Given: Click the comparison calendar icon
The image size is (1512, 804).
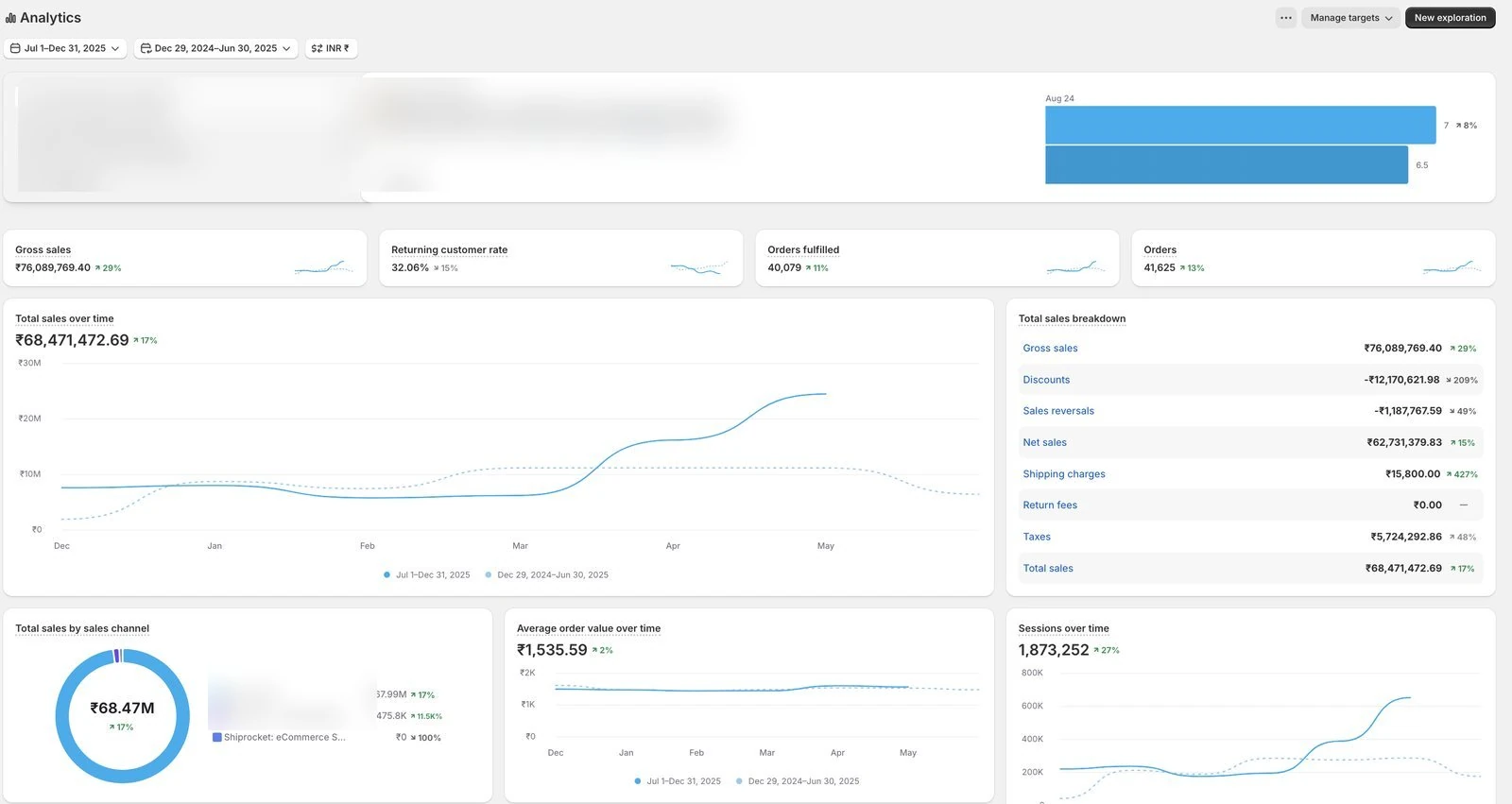Looking at the screenshot, I should (x=146, y=48).
